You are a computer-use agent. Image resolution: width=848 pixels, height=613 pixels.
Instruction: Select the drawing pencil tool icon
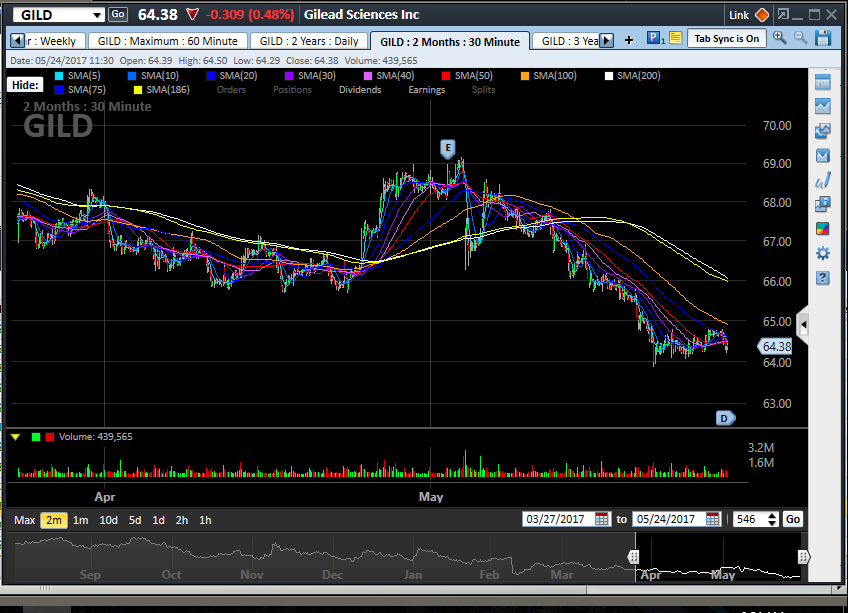coord(823,180)
